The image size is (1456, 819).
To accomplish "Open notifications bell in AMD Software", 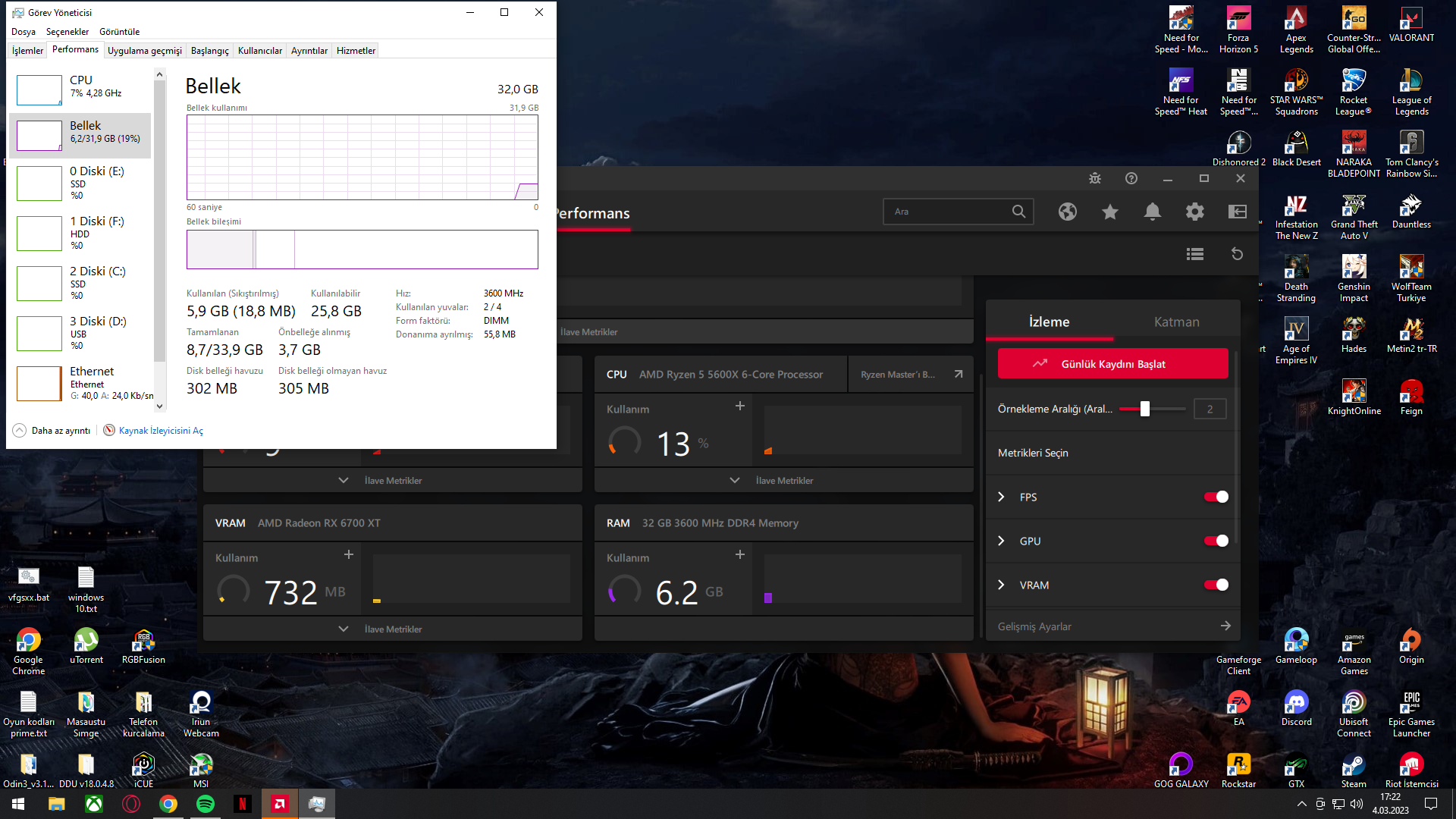I will [x=1152, y=212].
